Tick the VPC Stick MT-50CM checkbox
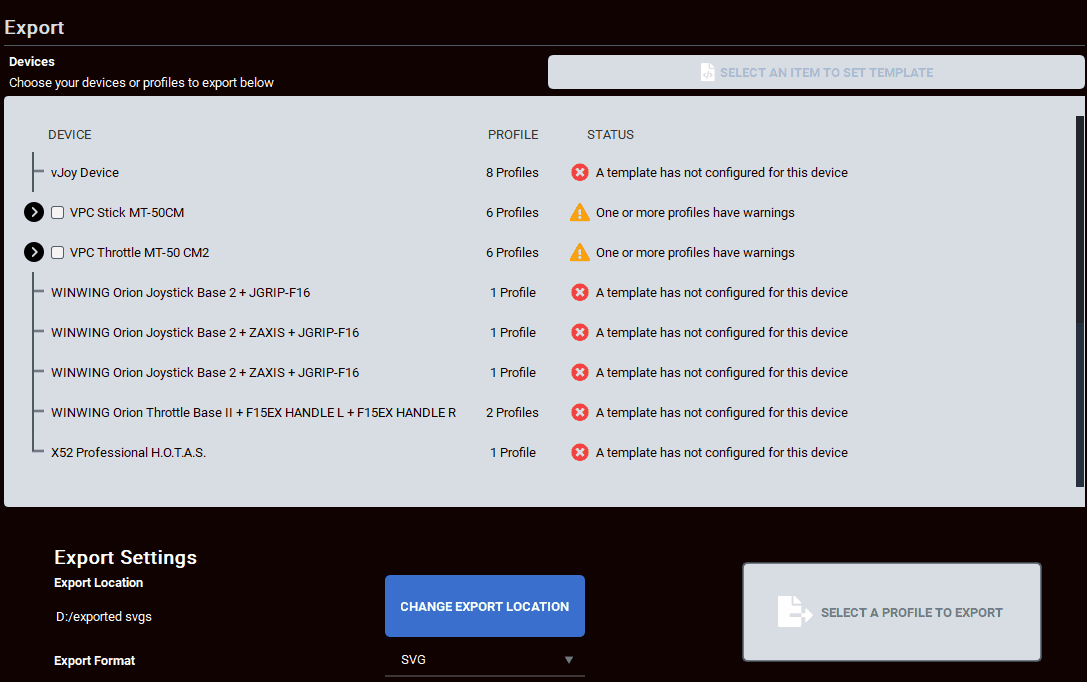This screenshot has width=1087, height=682. (58, 213)
